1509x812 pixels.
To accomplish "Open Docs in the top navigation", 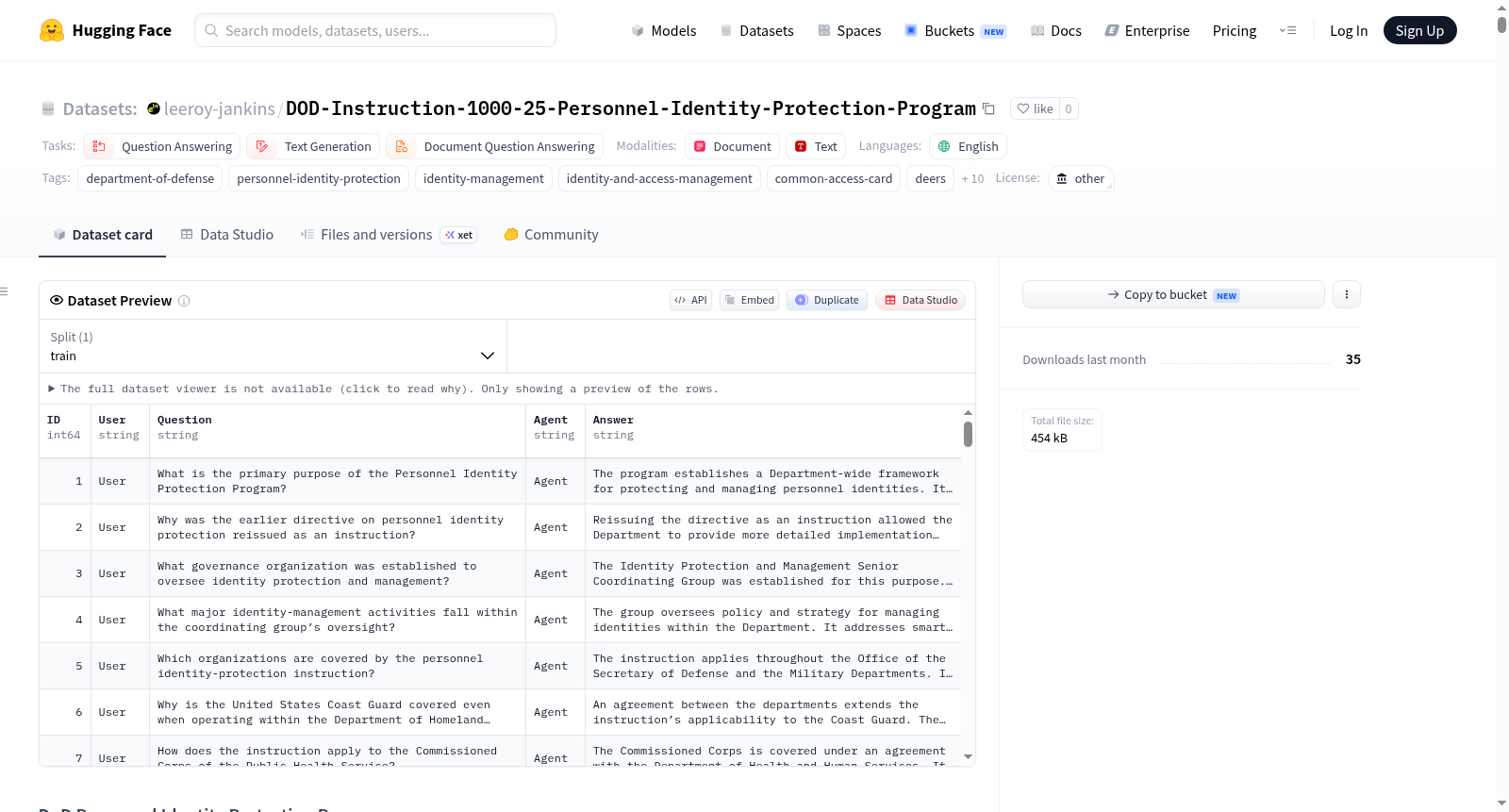I will click(x=1056, y=30).
